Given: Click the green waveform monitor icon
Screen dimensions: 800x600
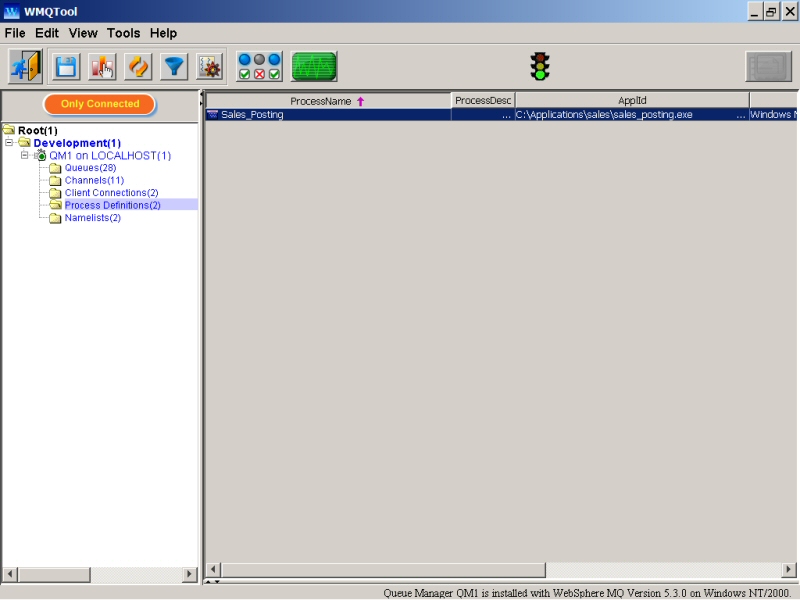Looking at the screenshot, I should 314,67.
